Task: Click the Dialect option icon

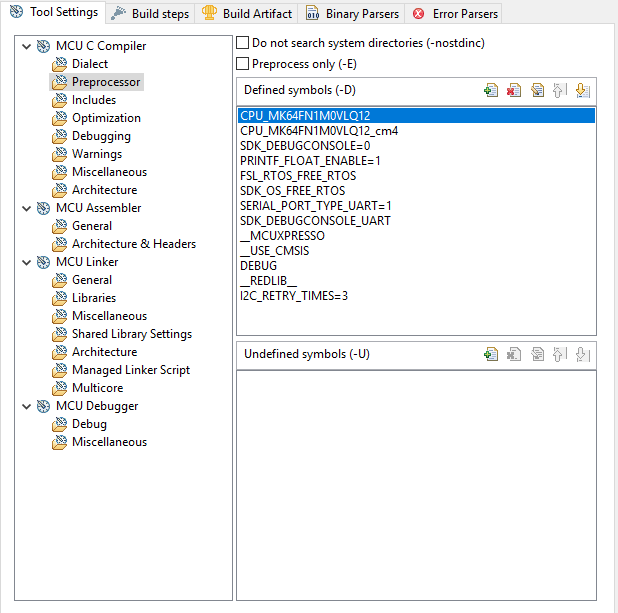Action: click(x=60, y=64)
